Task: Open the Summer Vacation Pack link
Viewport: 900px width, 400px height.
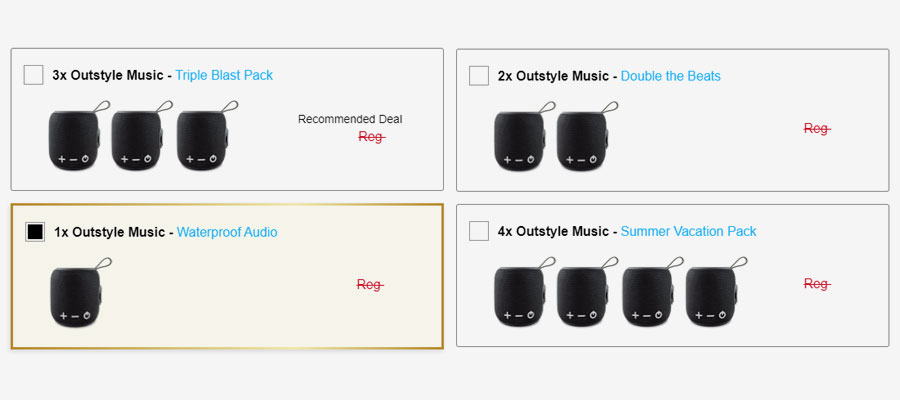Action: 688,231
